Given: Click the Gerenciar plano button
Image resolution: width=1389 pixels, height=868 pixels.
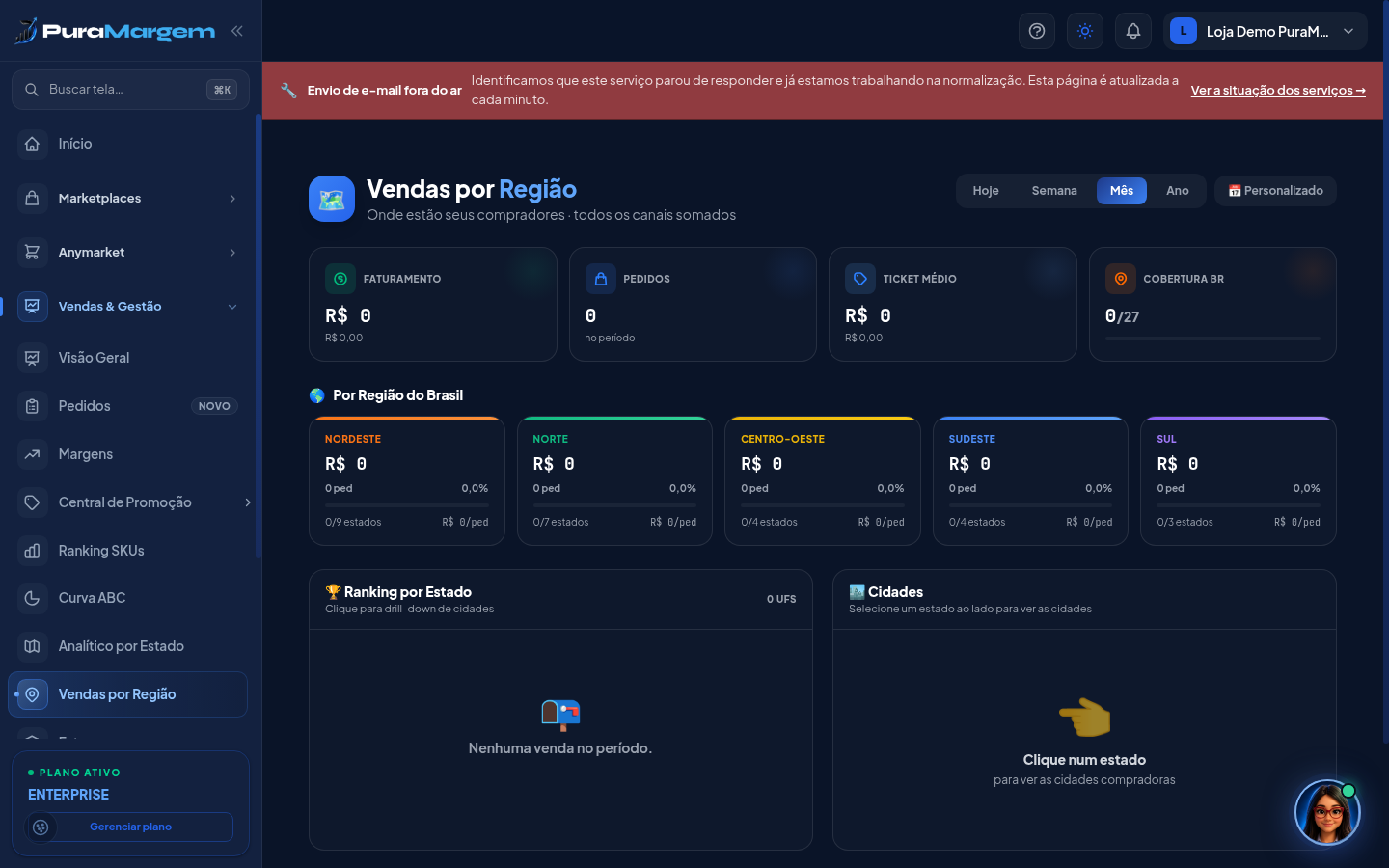Looking at the screenshot, I should pos(130,827).
